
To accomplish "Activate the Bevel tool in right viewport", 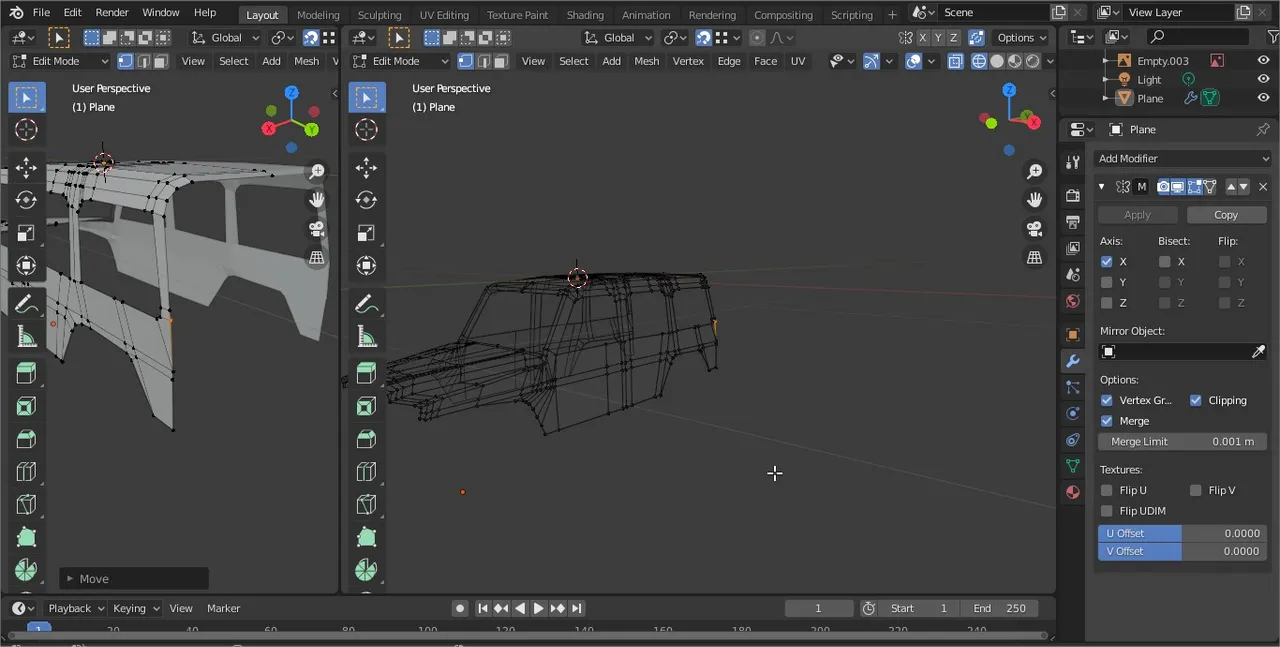I will pos(366,440).
